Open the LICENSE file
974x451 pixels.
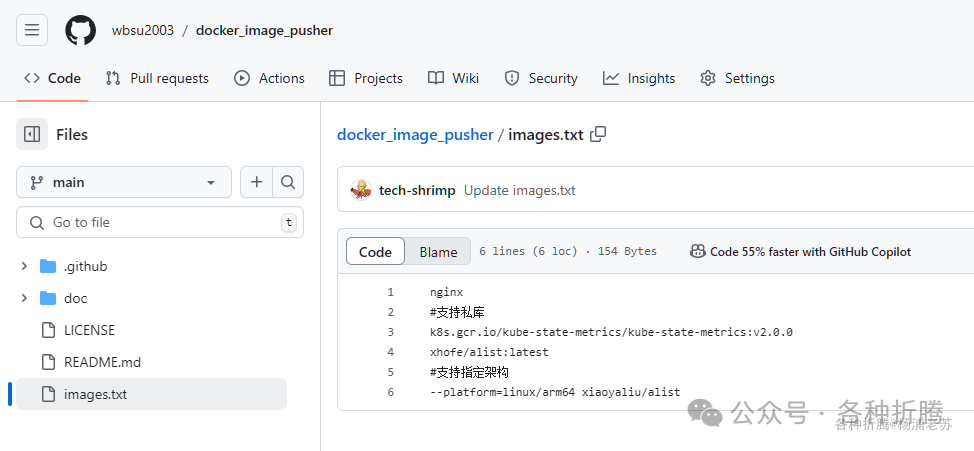[89, 330]
